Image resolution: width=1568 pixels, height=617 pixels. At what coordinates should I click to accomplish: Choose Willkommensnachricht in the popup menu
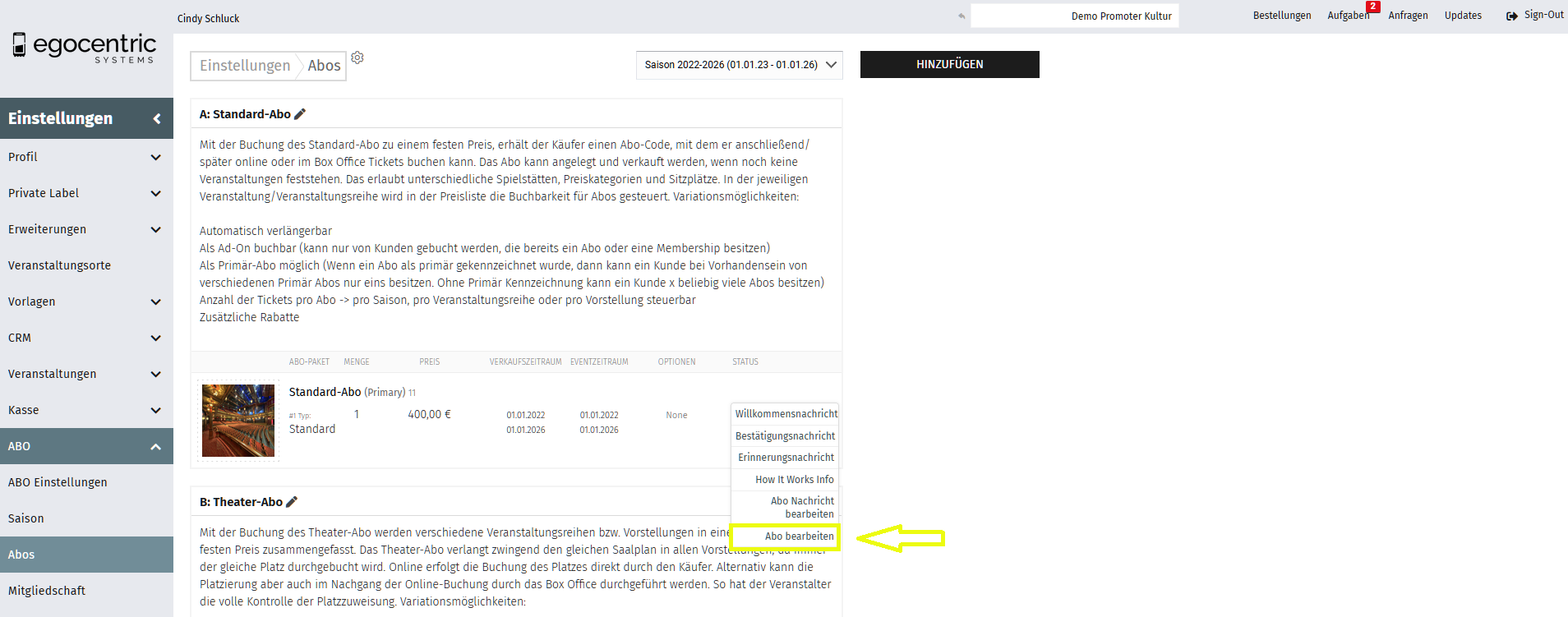786,414
